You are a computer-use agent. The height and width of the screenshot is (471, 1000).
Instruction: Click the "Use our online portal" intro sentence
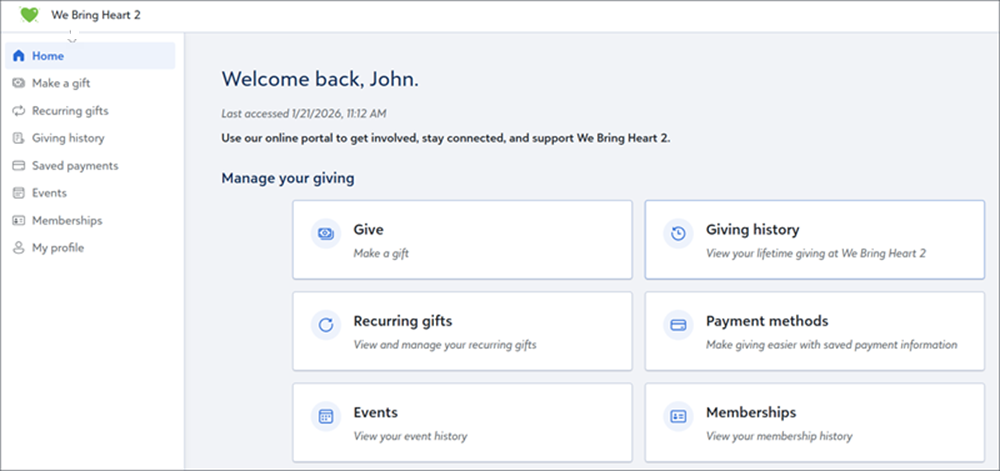tap(446, 138)
